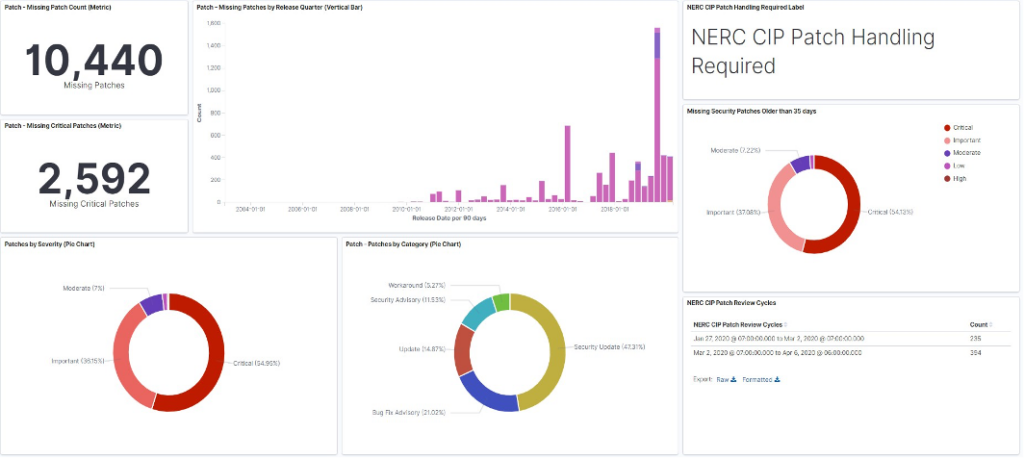Click the Release Date per 90 days axis title
This screenshot has width=1024, height=459.
pos(449,218)
